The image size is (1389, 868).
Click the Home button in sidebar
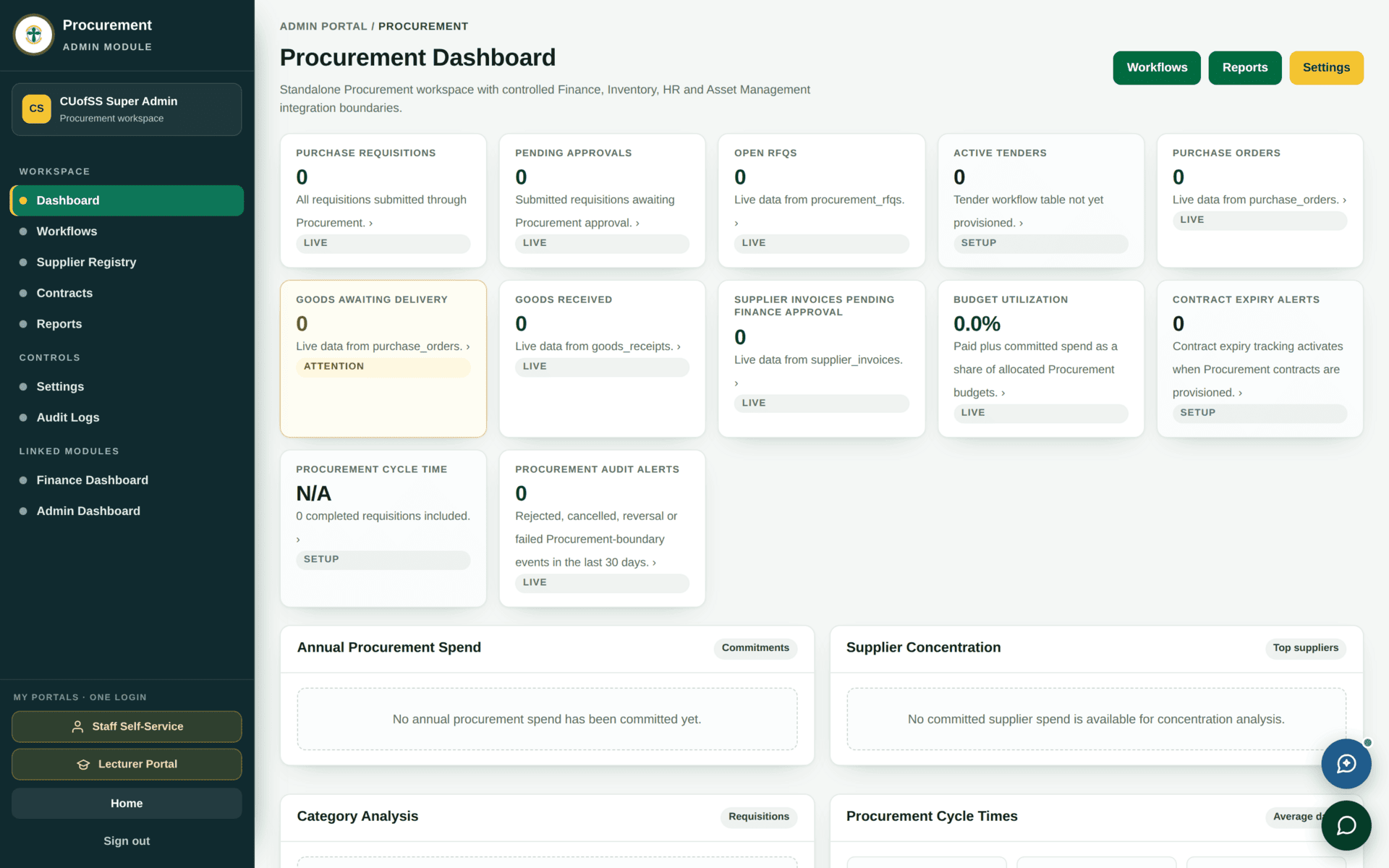[x=127, y=804]
